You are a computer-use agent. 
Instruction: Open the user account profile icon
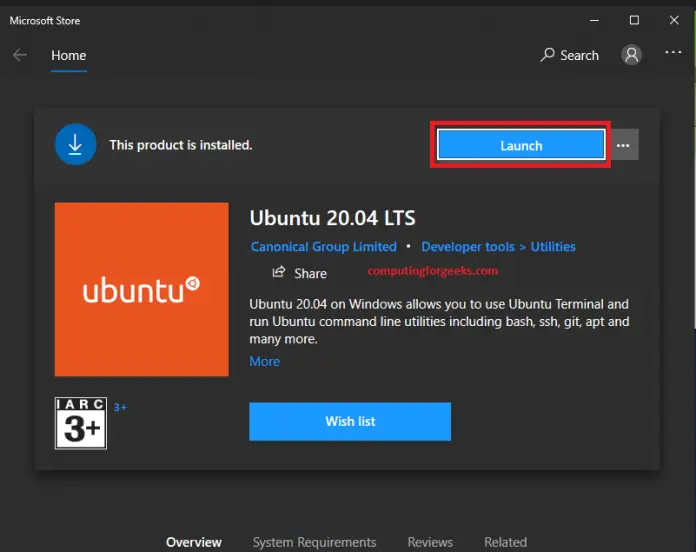point(631,56)
